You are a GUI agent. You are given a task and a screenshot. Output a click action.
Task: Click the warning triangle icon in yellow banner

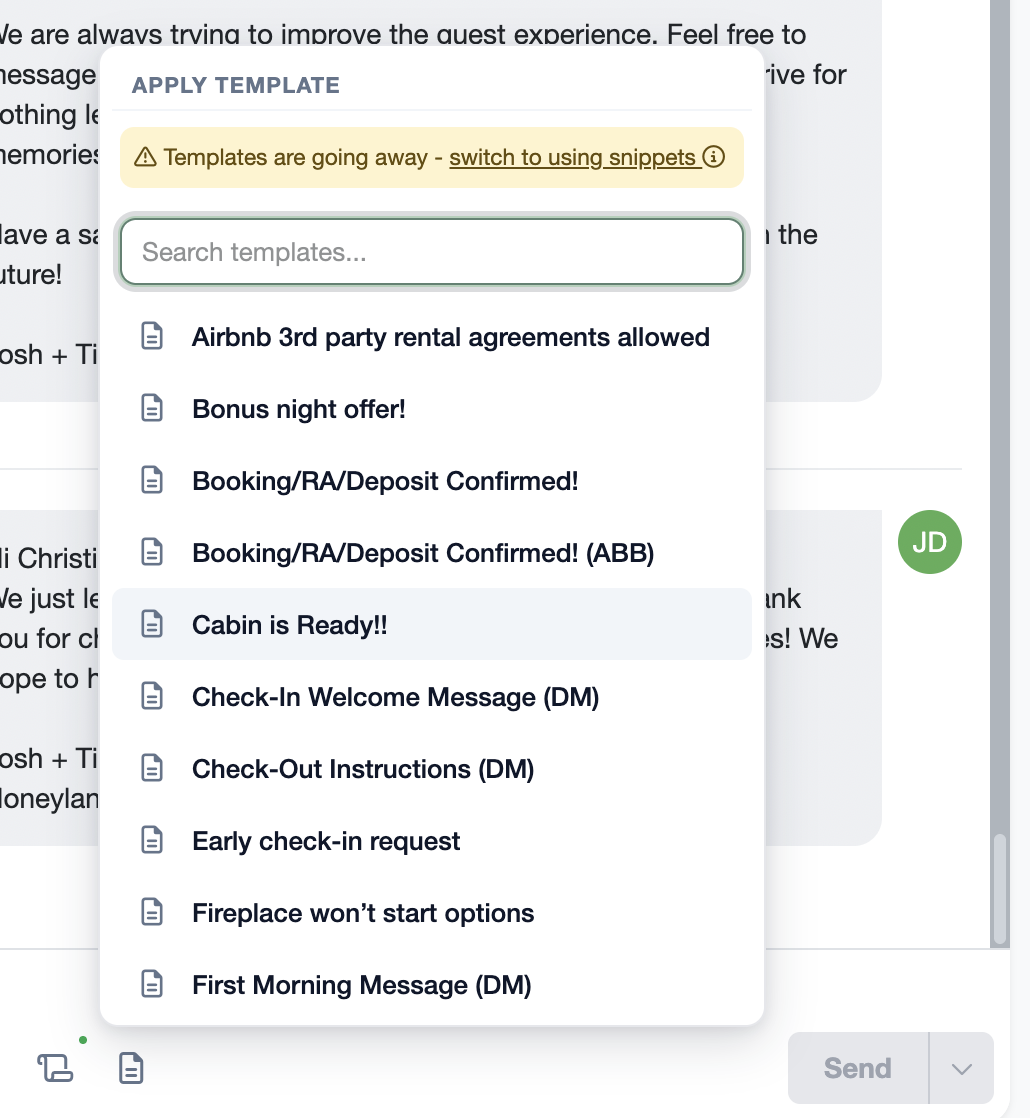145,157
